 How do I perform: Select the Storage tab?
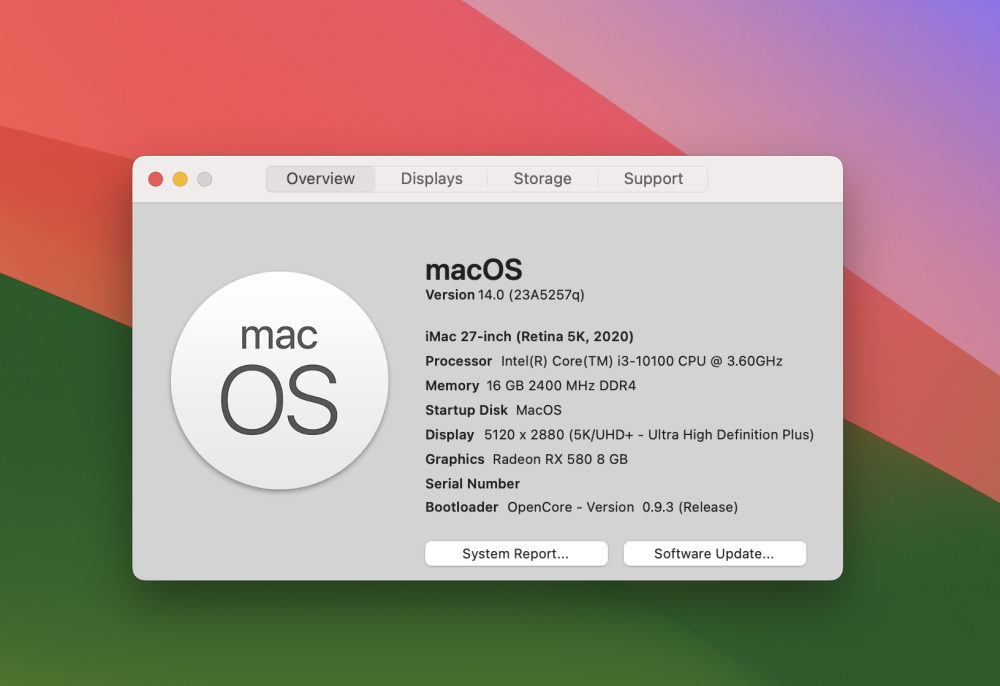[x=542, y=179]
